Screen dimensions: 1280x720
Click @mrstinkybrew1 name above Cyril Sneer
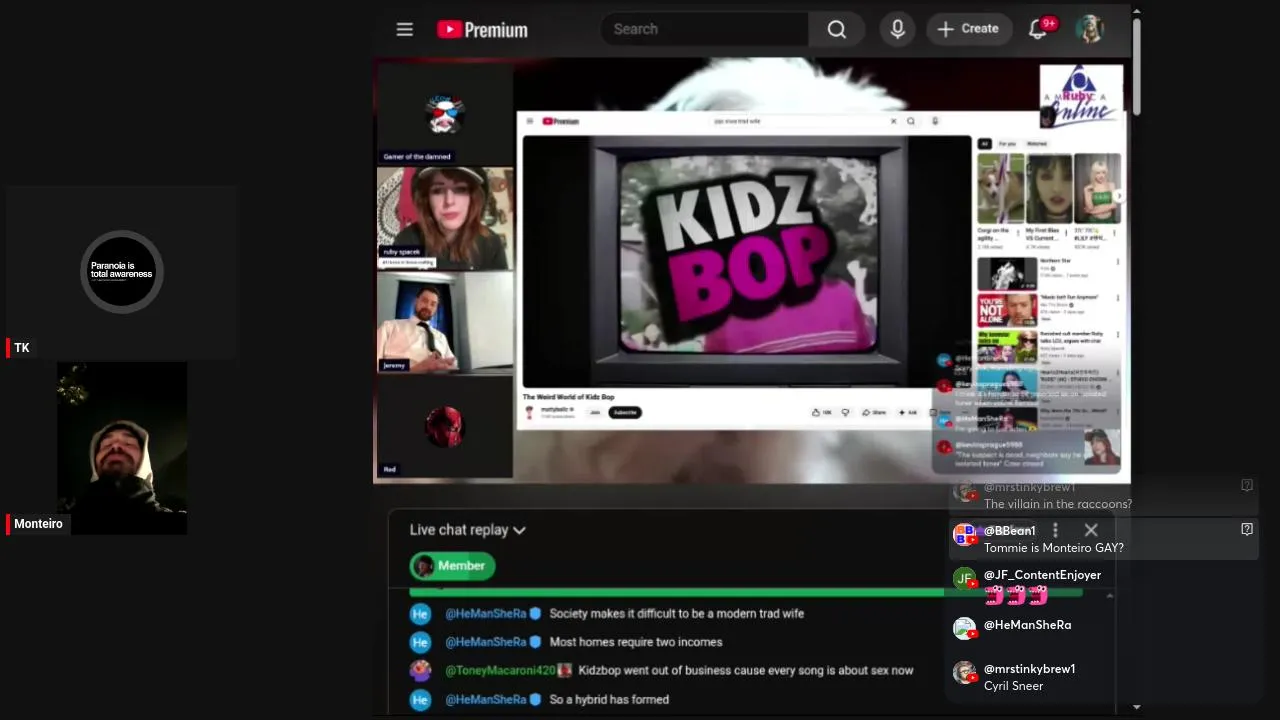pos(1029,669)
